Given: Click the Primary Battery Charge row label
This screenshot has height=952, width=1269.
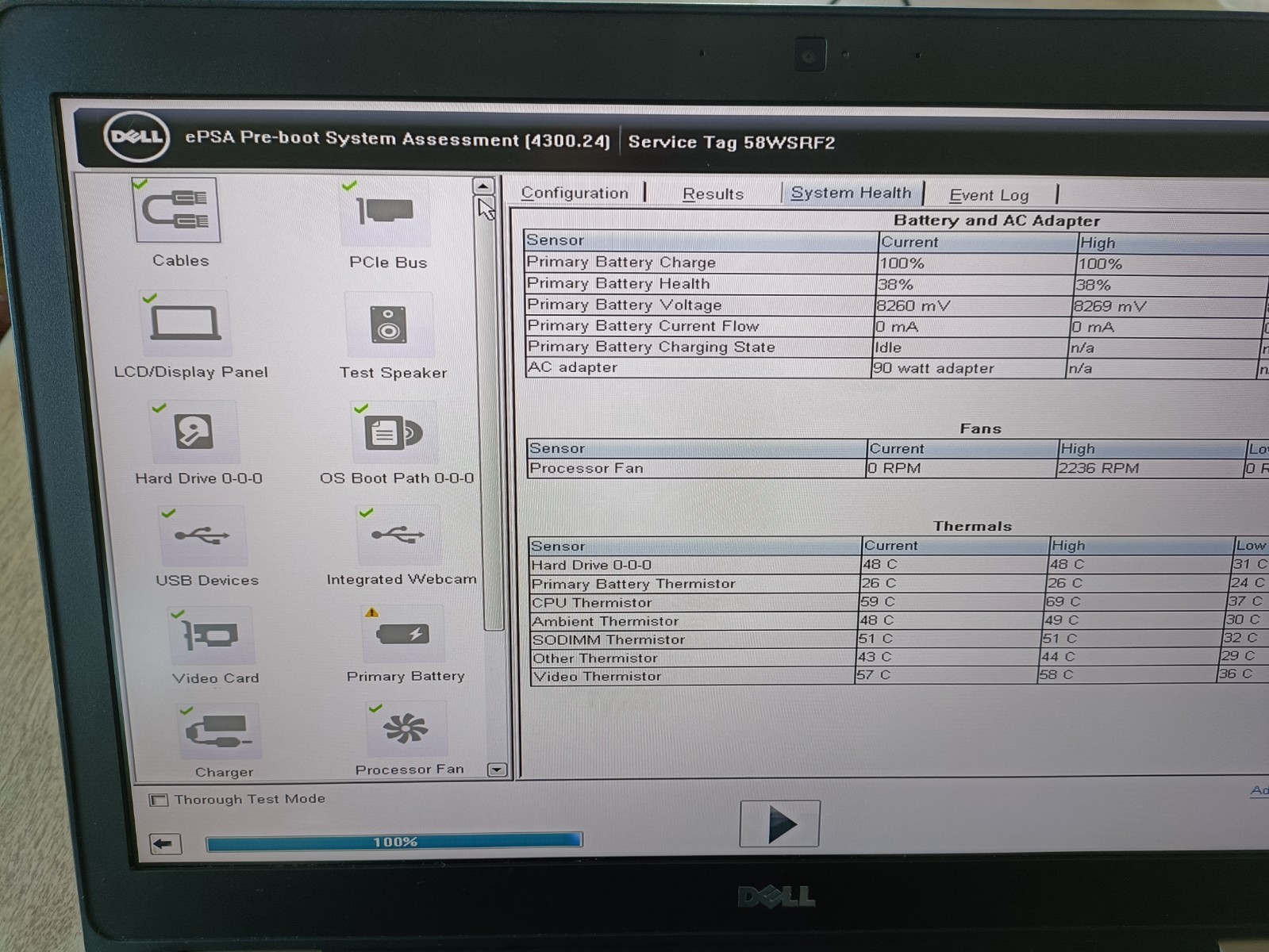Looking at the screenshot, I should [621, 263].
